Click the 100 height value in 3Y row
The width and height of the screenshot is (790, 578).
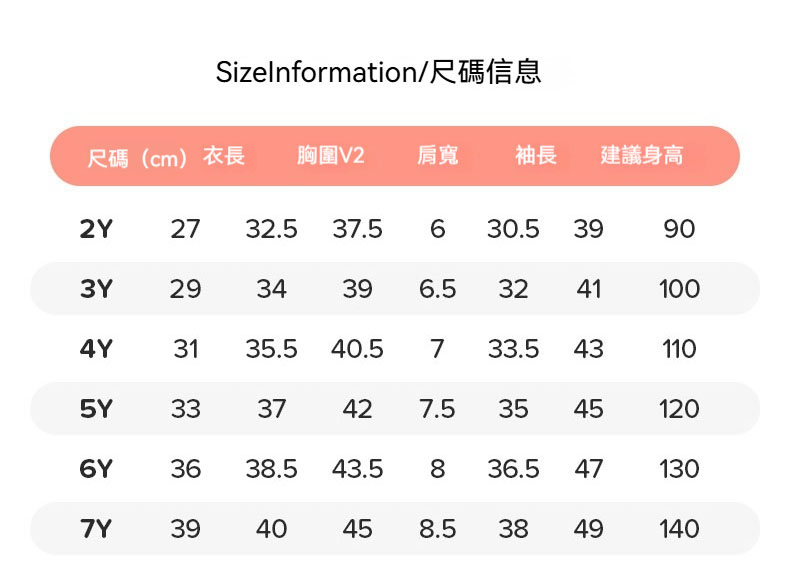pos(679,289)
